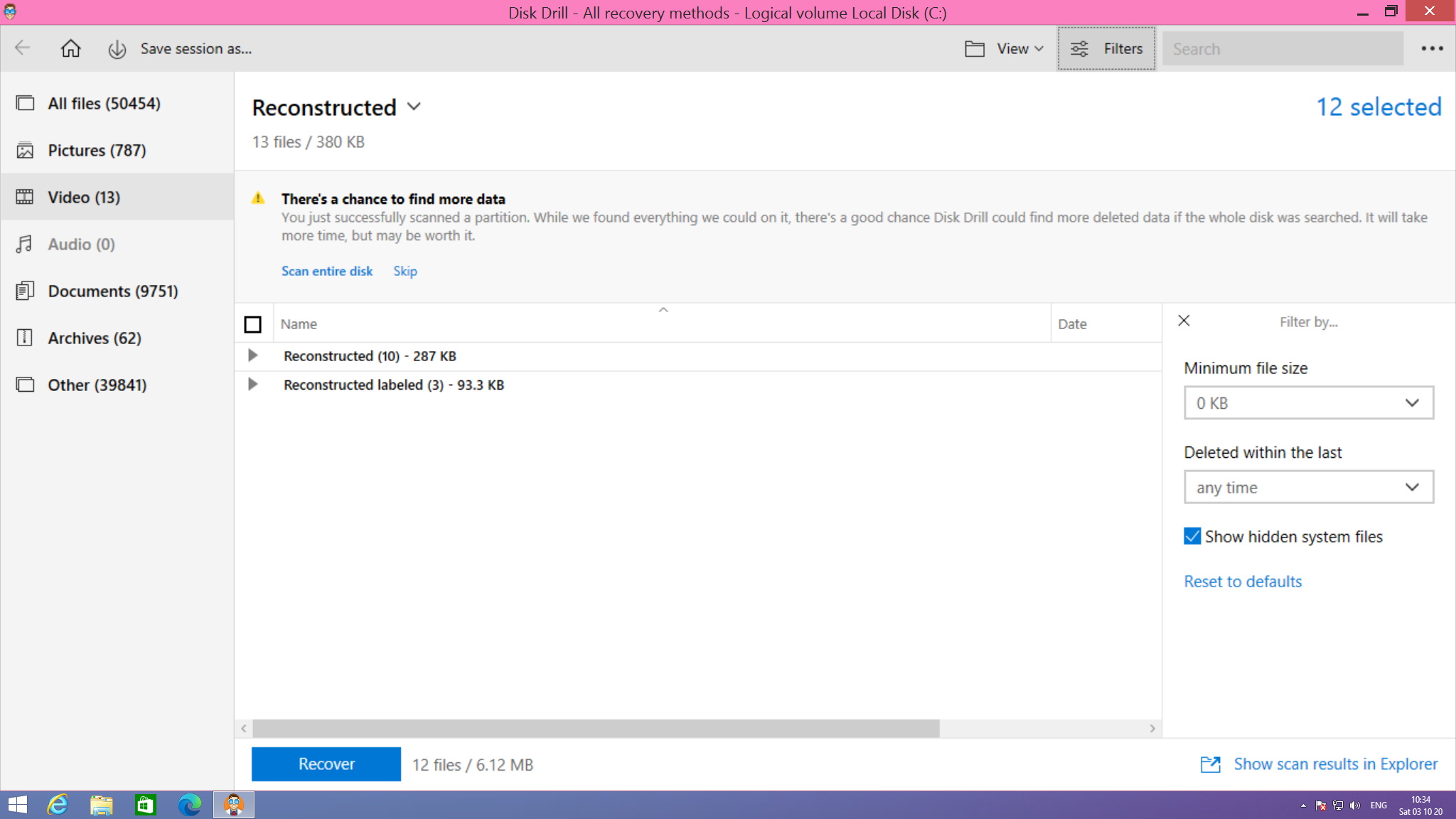The width and height of the screenshot is (1456, 819).
Task: Click ENG language indicator in tray
Action: (1379, 805)
